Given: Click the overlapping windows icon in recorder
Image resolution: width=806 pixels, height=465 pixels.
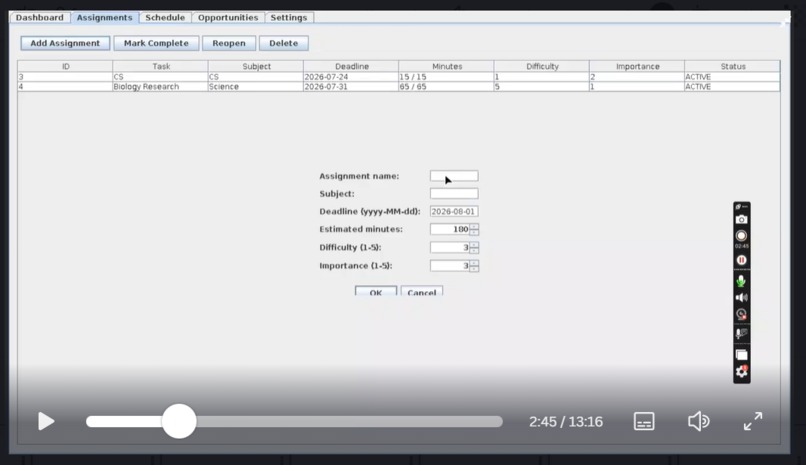Looking at the screenshot, I should pyautogui.click(x=741, y=355).
